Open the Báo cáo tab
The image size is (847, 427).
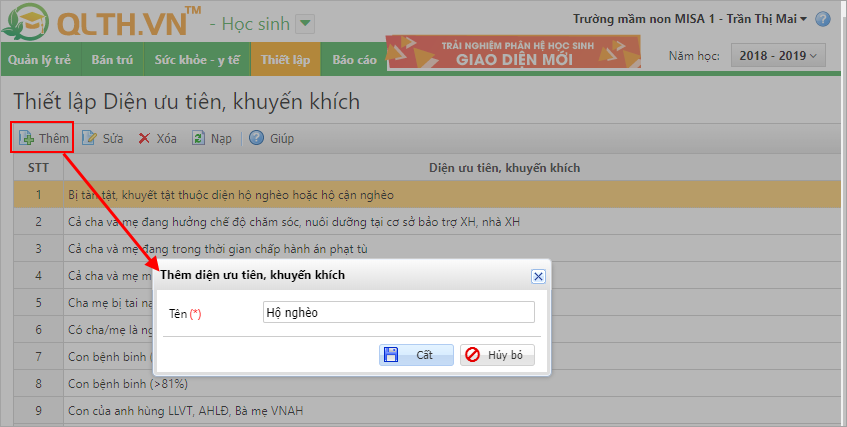click(x=354, y=59)
